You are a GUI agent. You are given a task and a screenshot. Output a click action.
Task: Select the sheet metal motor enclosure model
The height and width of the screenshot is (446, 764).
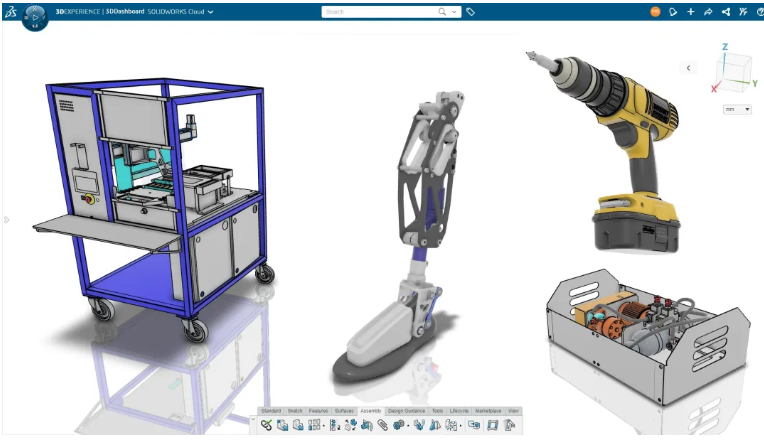pos(648,336)
